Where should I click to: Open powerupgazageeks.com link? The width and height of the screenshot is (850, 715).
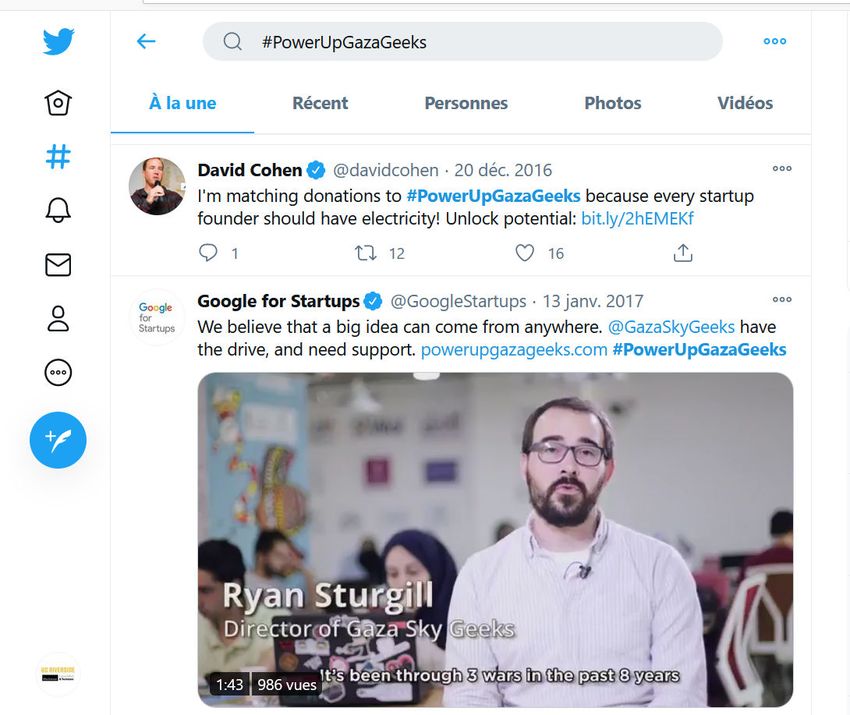514,350
